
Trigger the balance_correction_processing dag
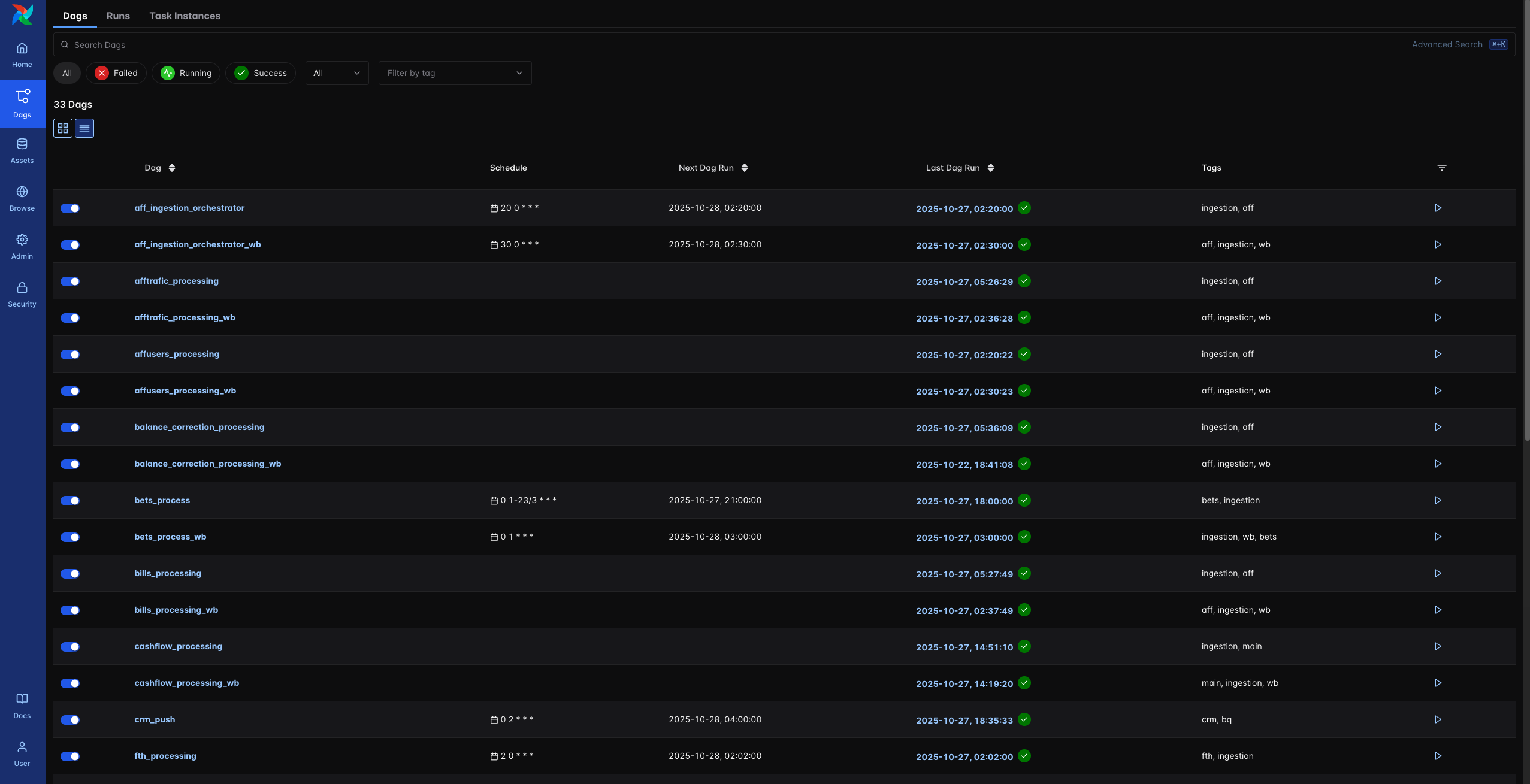point(1438,427)
